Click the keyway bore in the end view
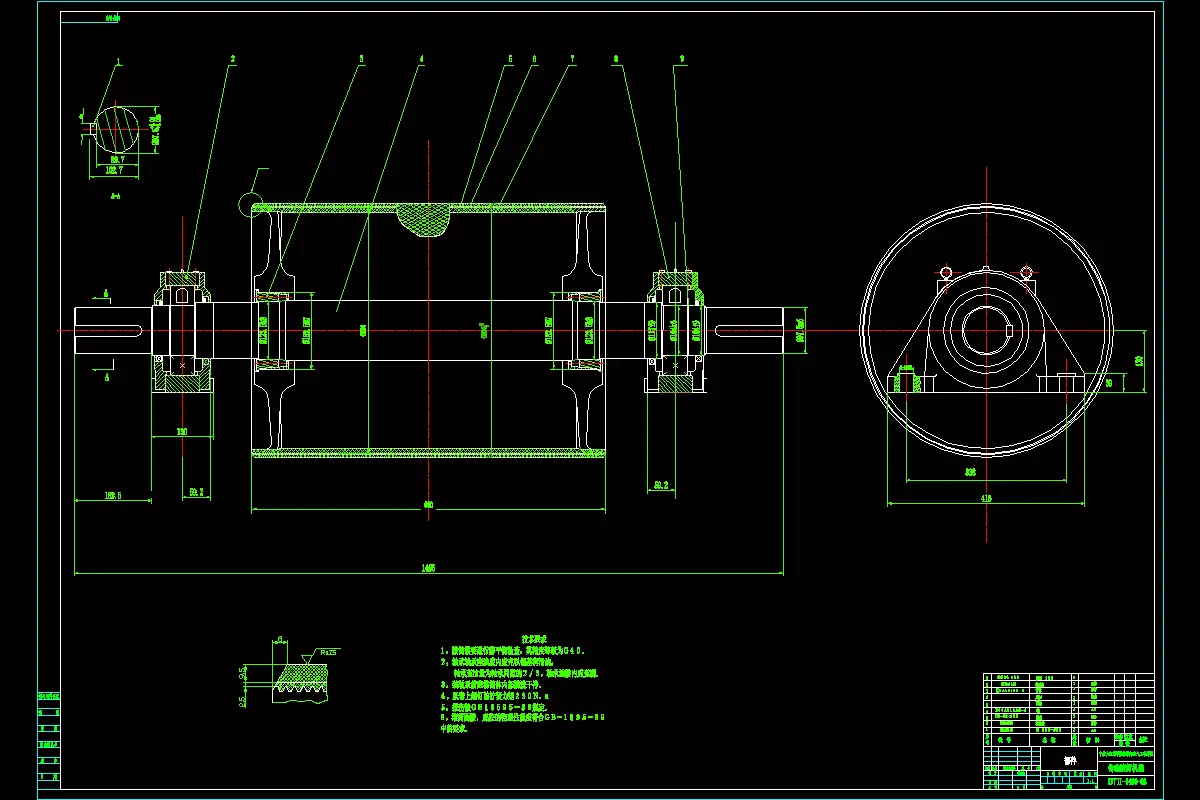The width and height of the screenshot is (1200, 800). [x=986, y=330]
